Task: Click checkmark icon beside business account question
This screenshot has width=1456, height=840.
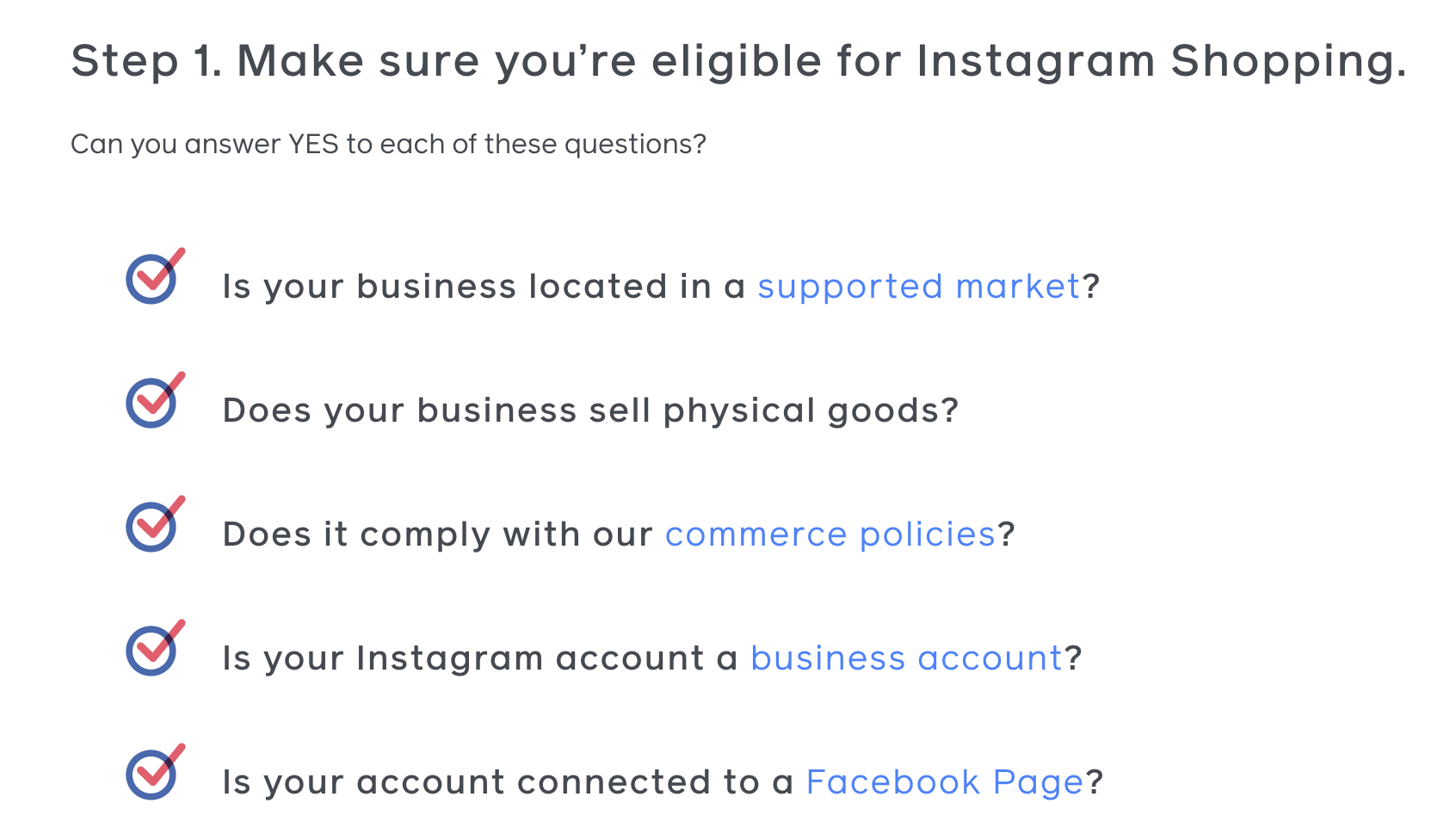Action: [x=155, y=647]
